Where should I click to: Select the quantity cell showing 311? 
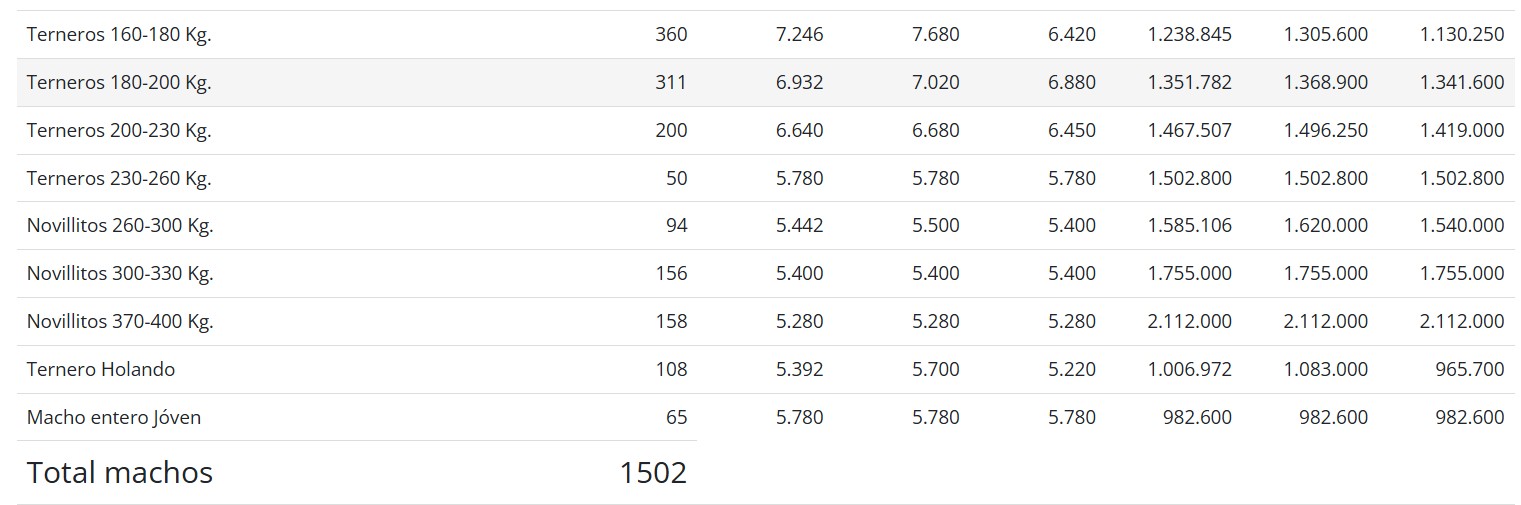[671, 83]
